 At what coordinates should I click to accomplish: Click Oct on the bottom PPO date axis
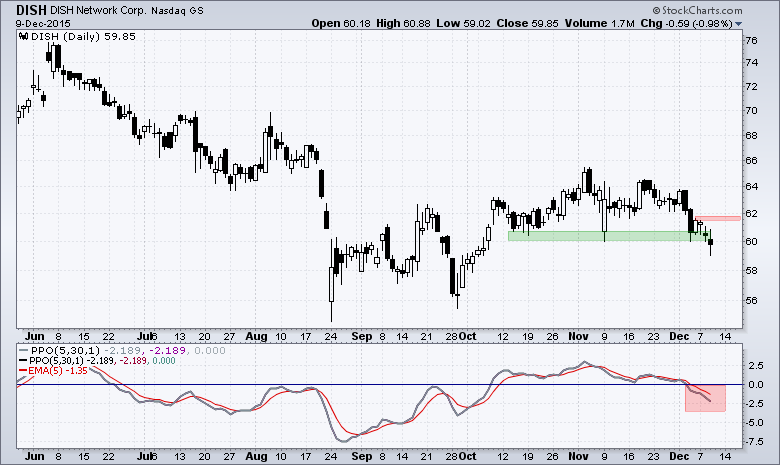tap(467, 456)
